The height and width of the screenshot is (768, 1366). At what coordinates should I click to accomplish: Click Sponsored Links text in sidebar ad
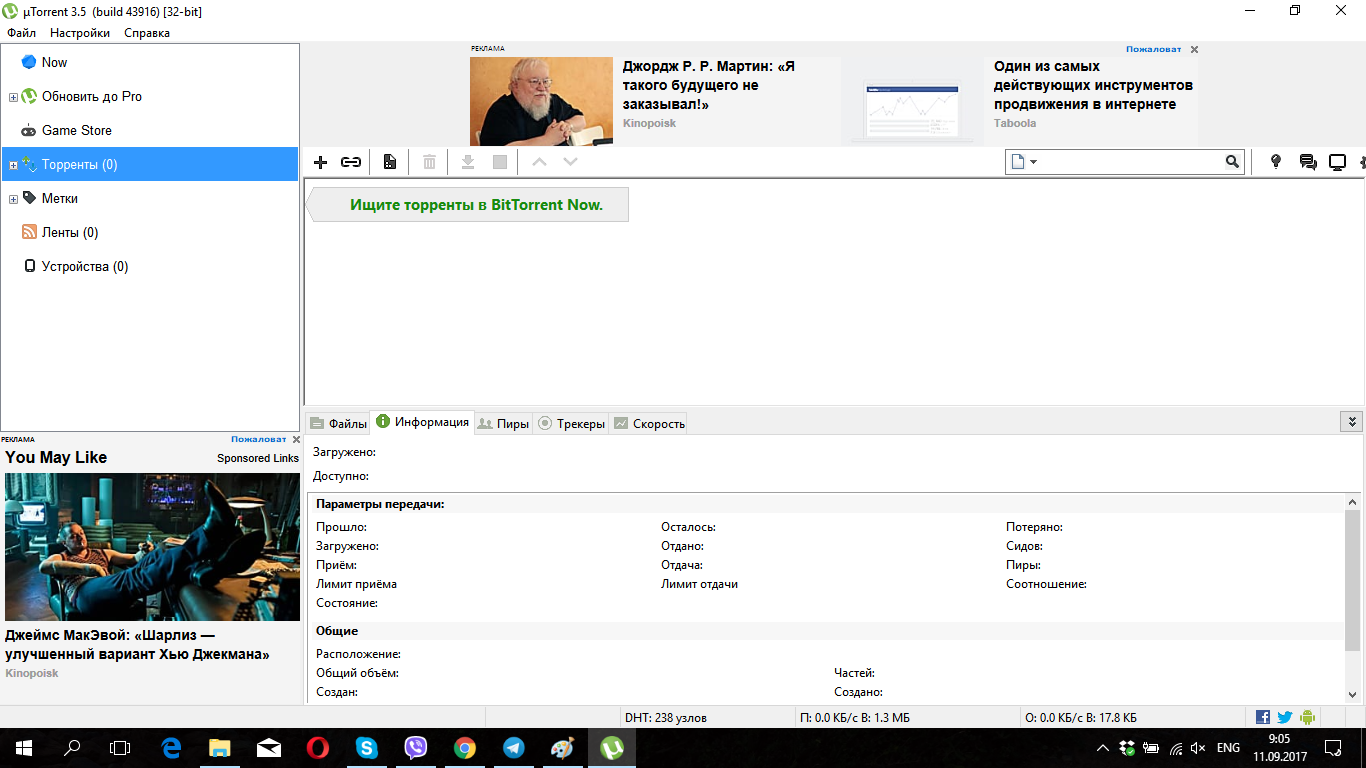click(258, 458)
